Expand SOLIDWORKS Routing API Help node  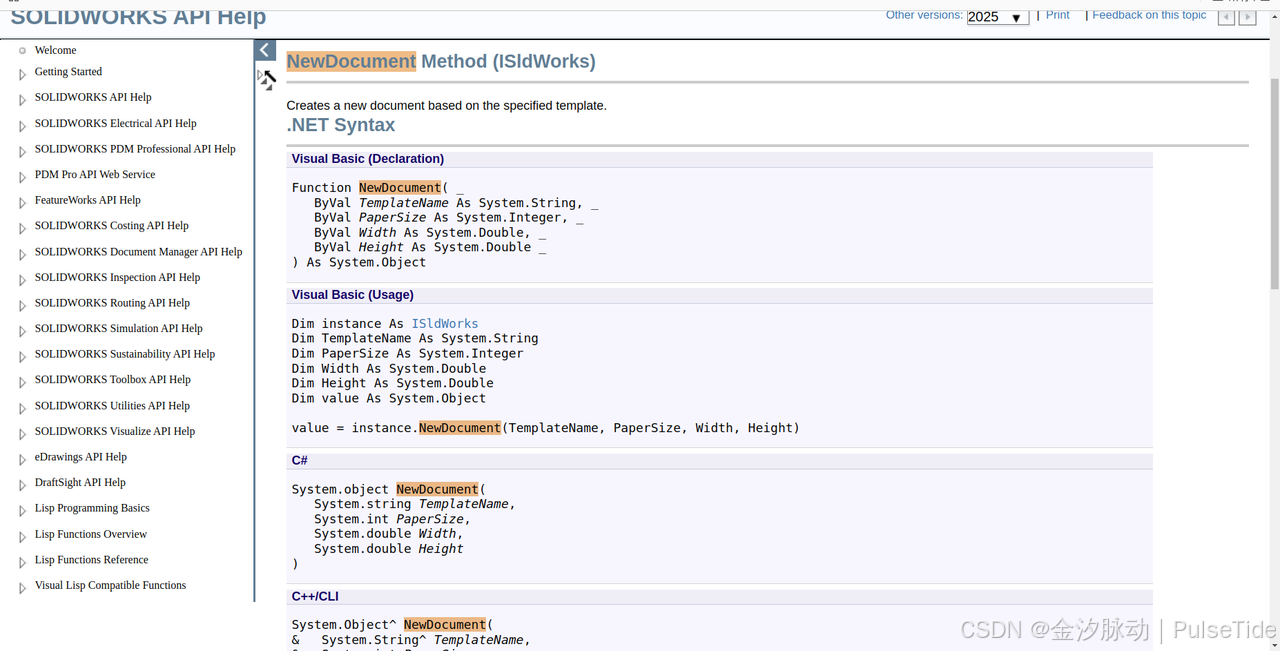22,306
